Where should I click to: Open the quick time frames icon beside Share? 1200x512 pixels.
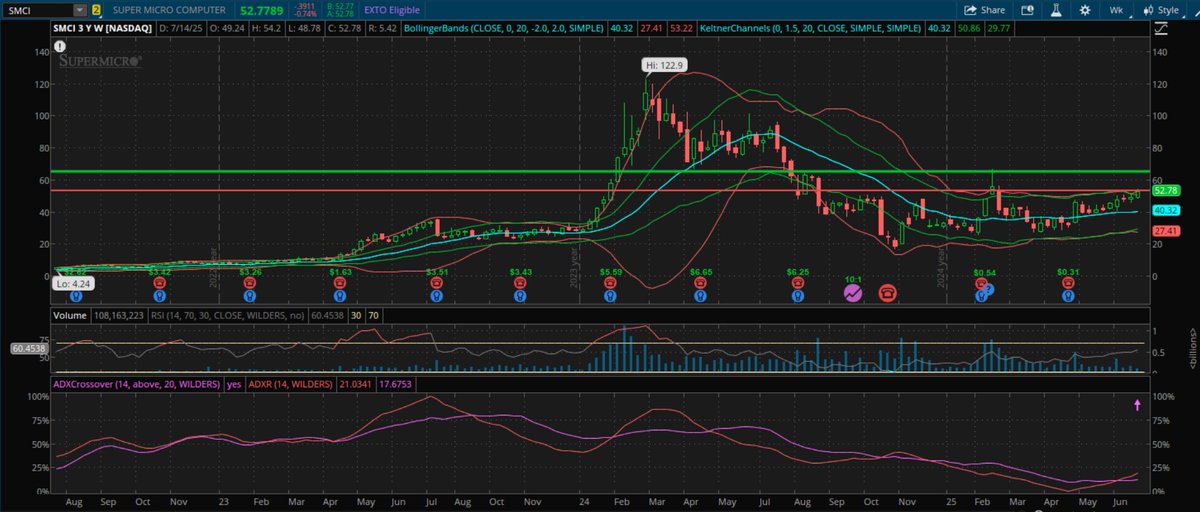pyautogui.click(x=1029, y=9)
